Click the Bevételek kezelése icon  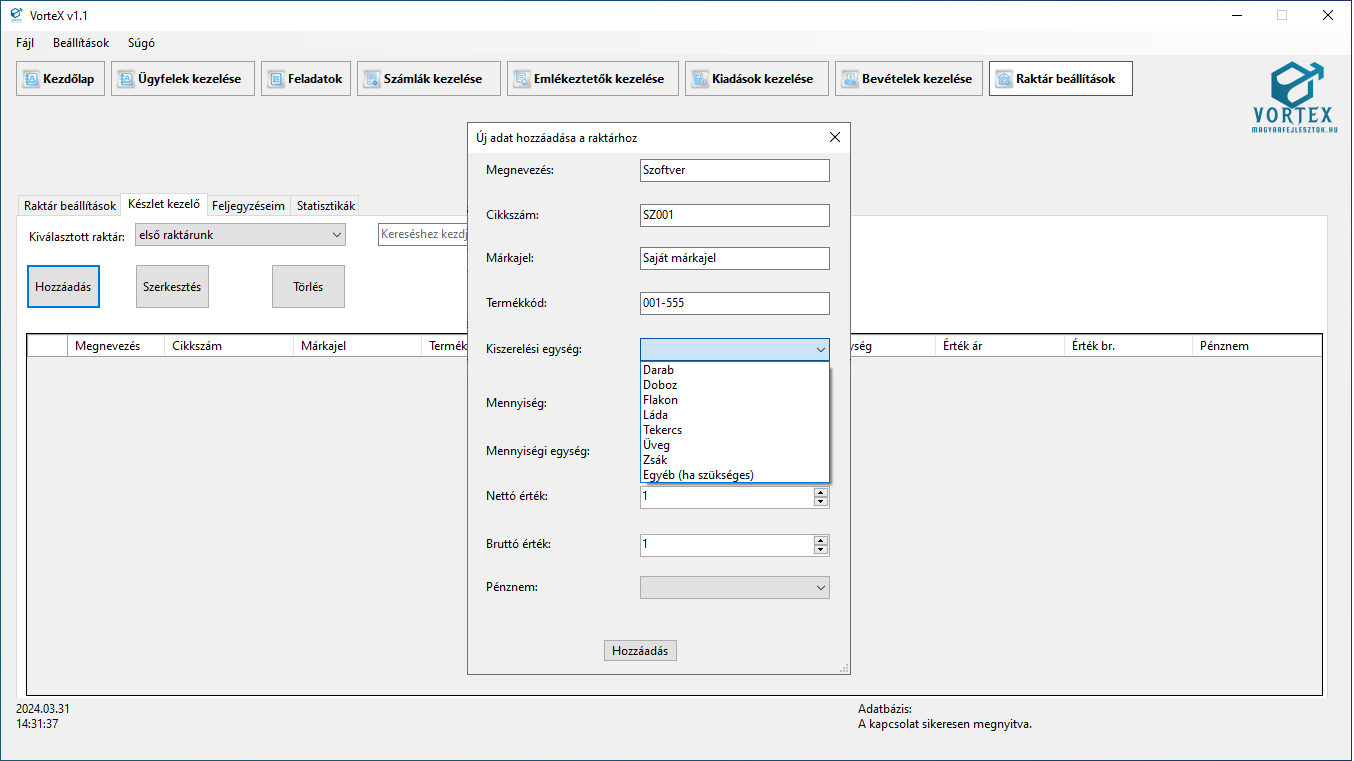[850, 79]
